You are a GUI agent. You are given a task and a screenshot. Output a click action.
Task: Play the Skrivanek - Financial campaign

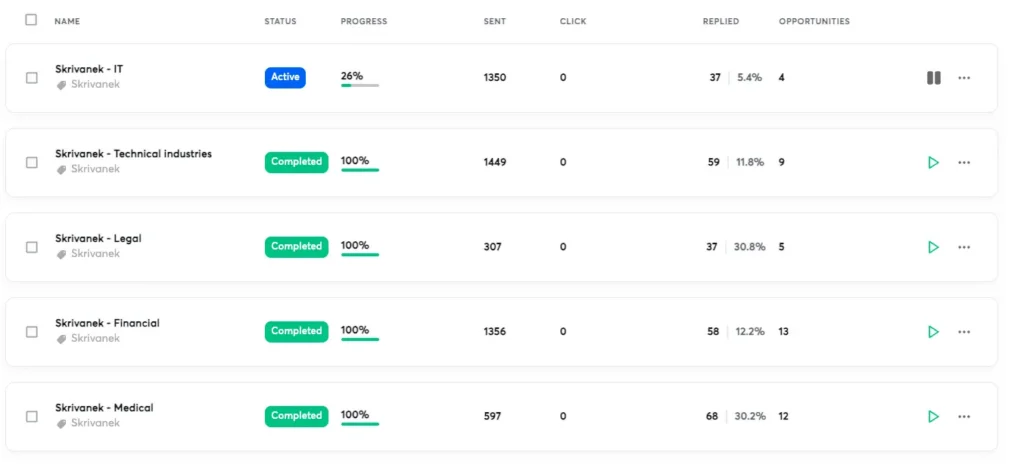click(933, 331)
